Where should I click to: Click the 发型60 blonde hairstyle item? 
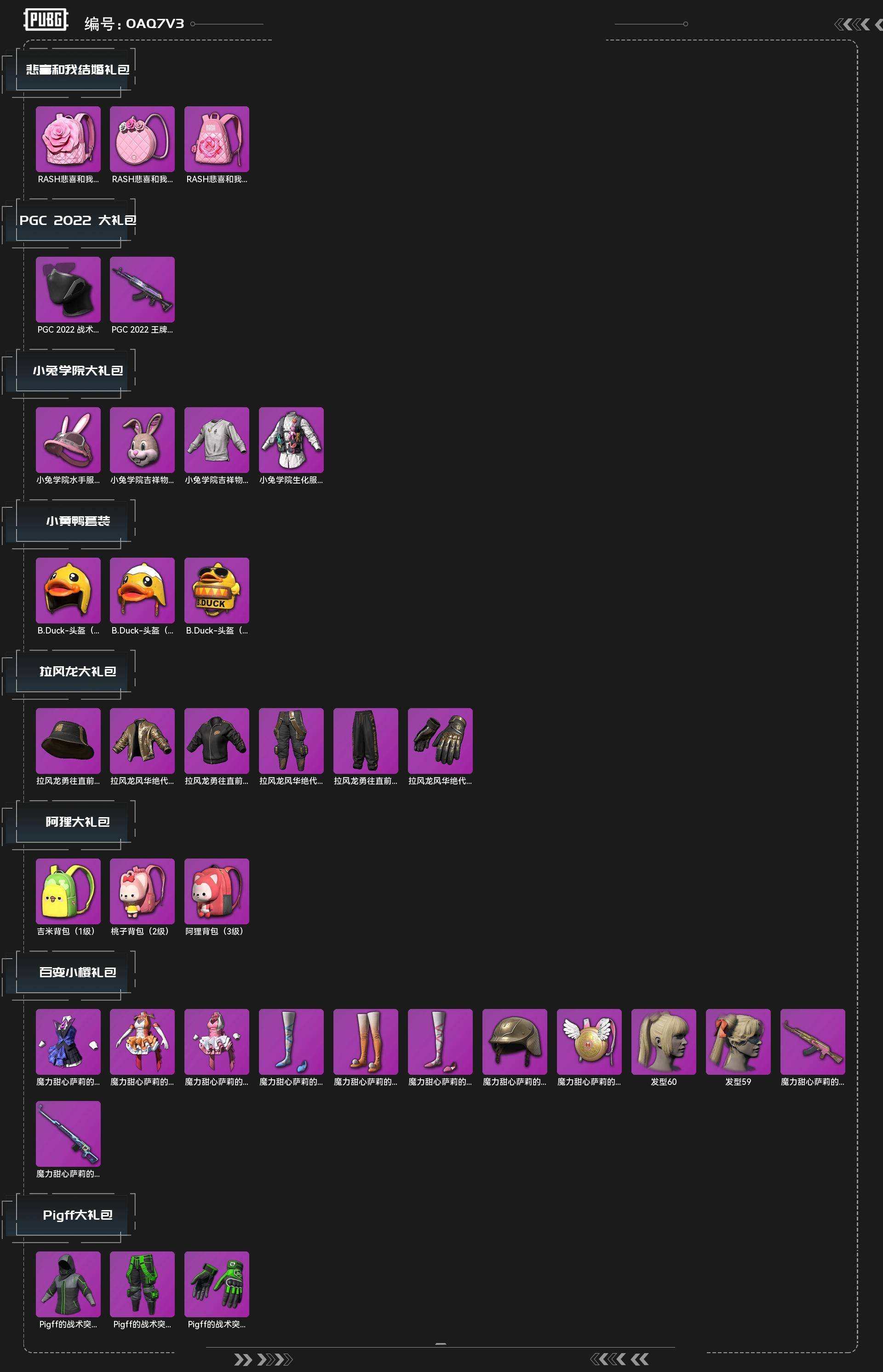(x=664, y=1042)
